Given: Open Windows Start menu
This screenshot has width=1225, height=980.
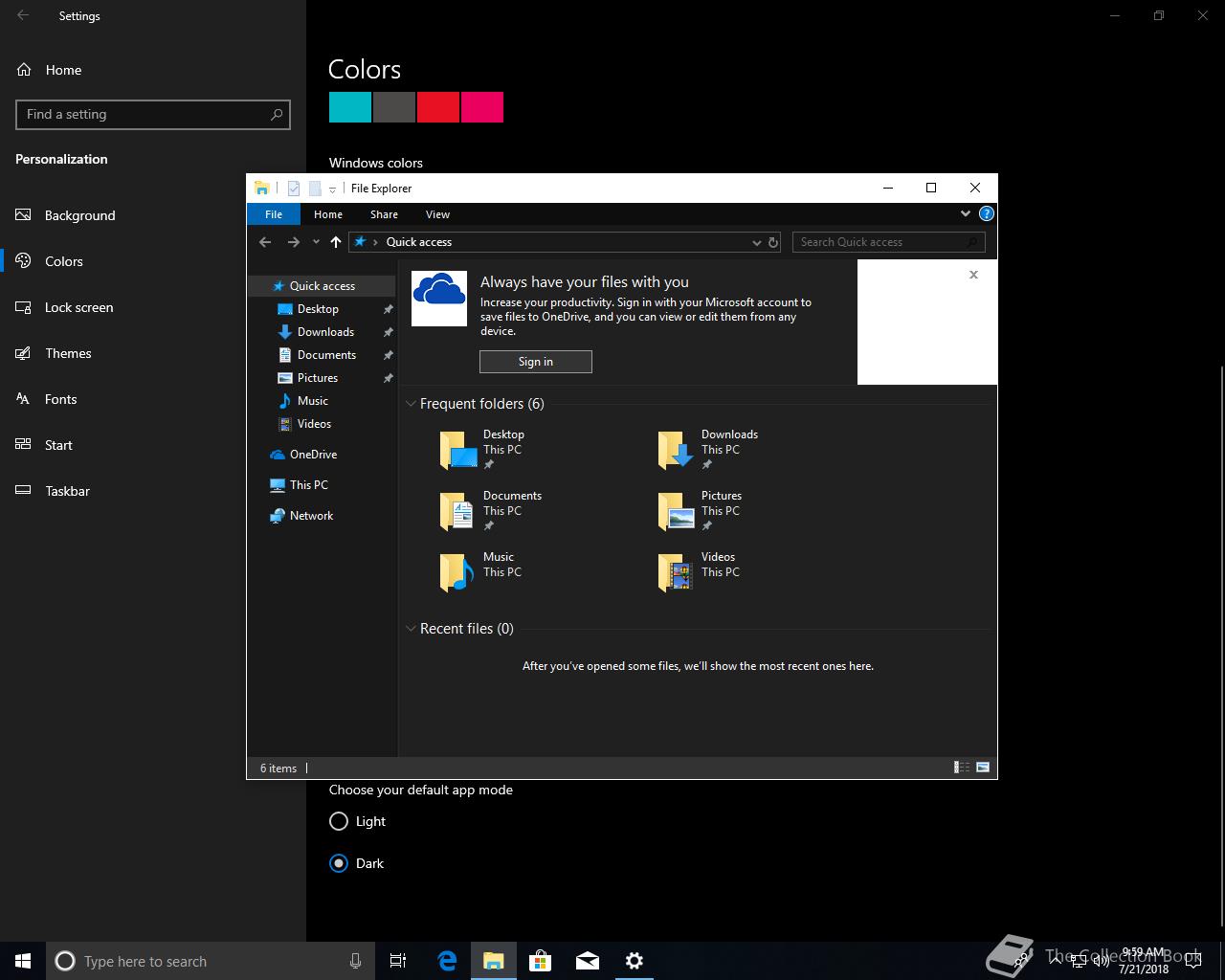Looking at the screenshot, I should (x=23, y=961).
